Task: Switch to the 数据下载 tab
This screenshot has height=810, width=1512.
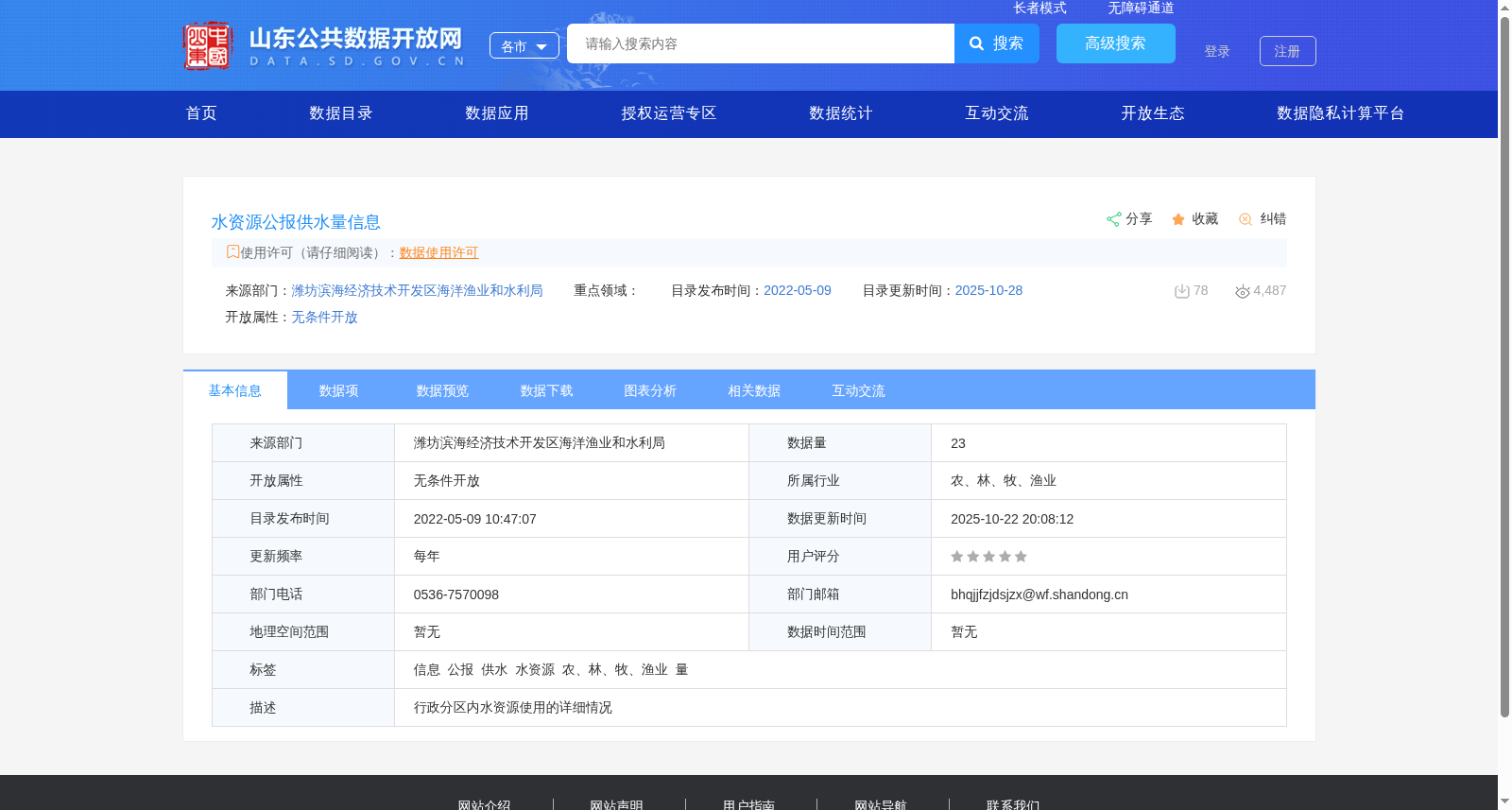Action: click(547, 390)
